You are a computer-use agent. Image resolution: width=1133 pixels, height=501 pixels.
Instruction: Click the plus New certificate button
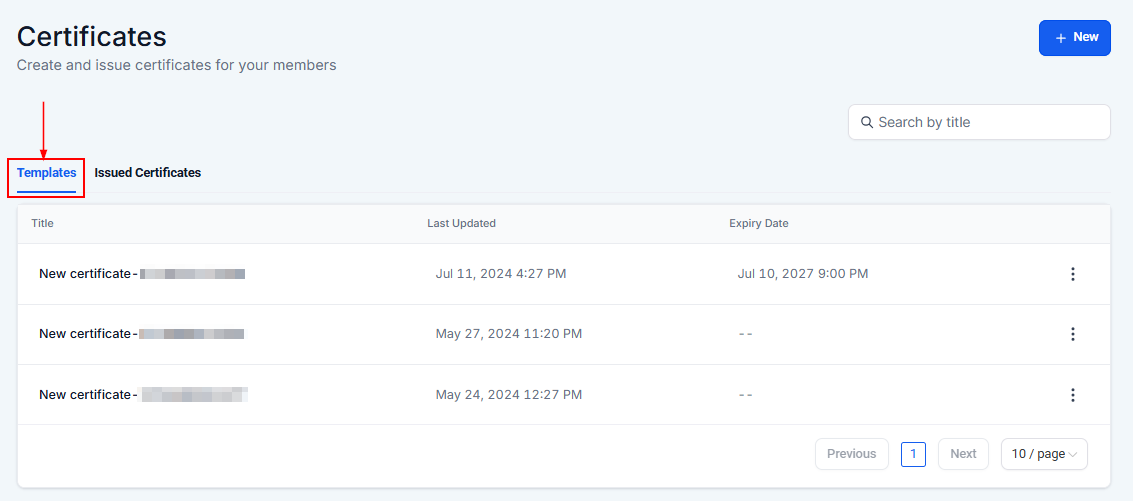pos(1074,38)
